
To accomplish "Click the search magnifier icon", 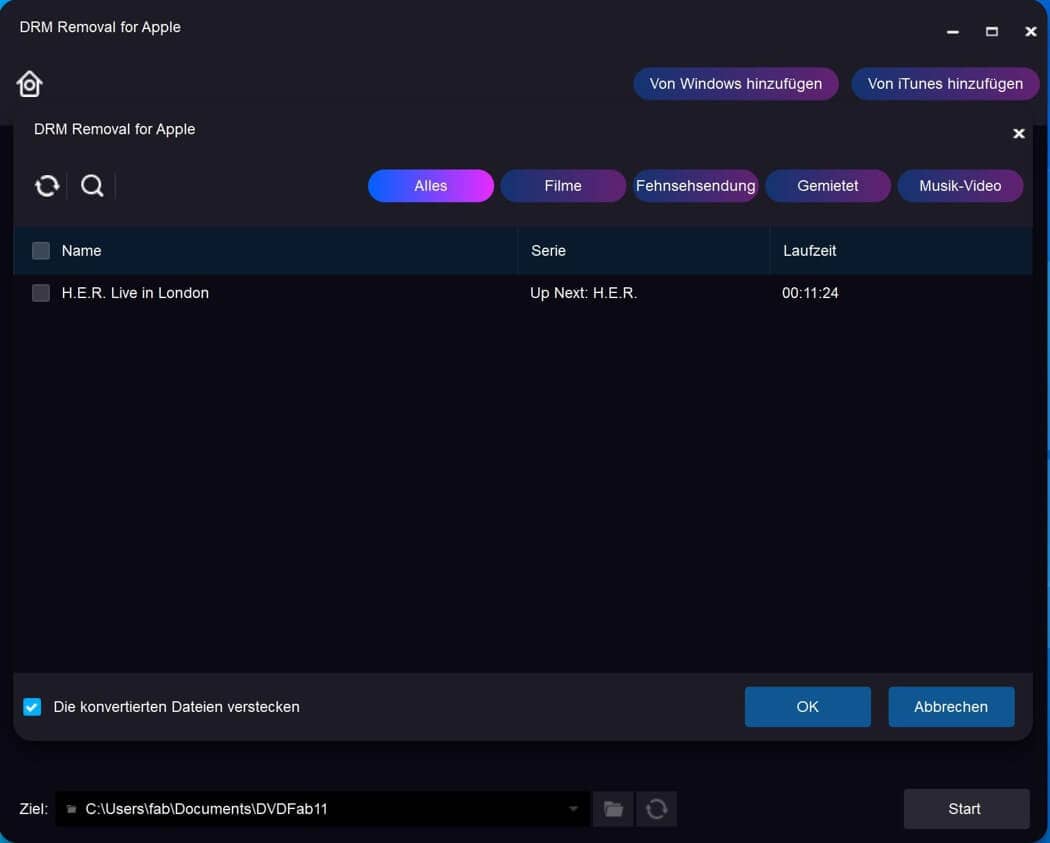I will coord(92,186).
